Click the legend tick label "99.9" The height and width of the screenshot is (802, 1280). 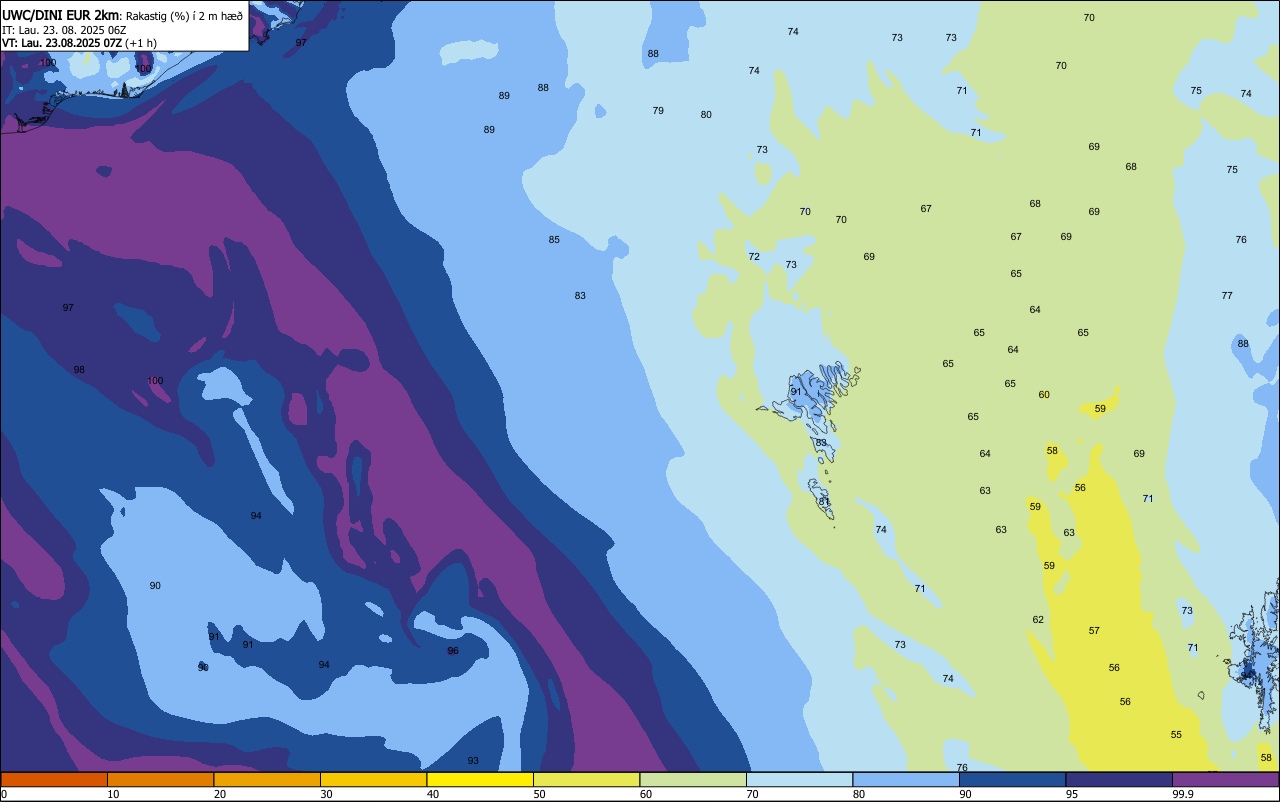[x=1184, y=794]
